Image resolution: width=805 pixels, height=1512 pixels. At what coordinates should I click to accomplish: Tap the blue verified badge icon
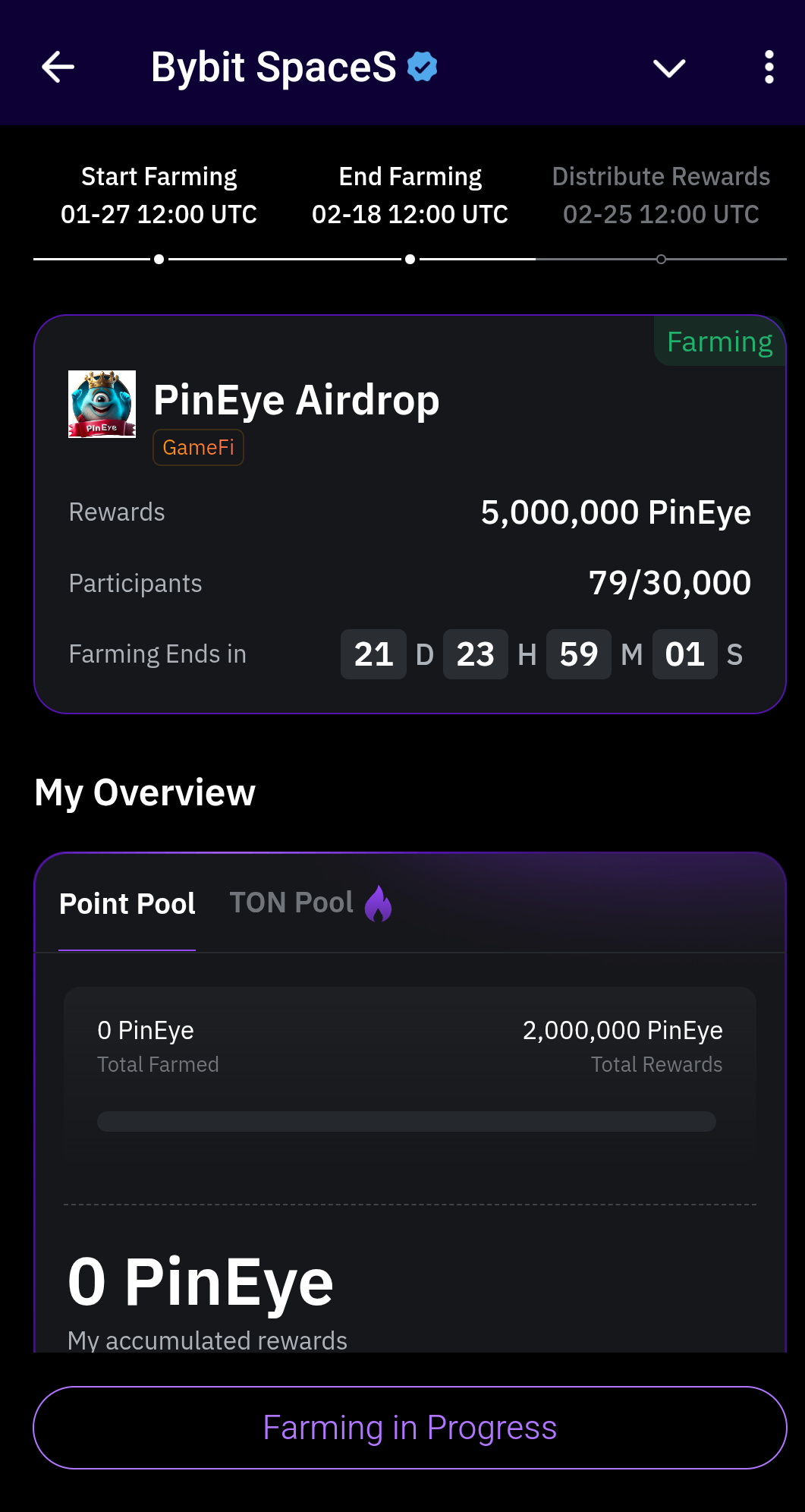(423, 67)
